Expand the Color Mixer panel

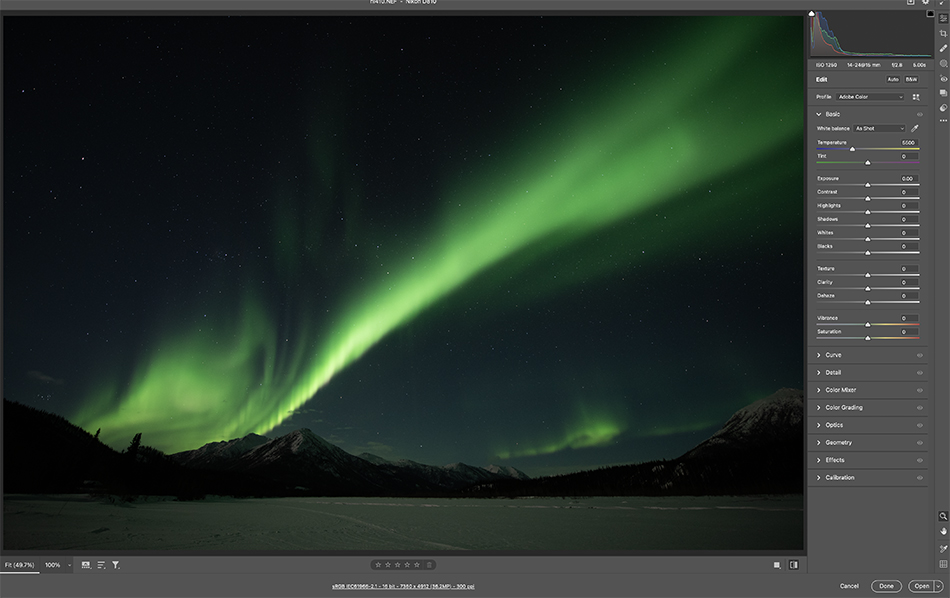coord(819,390)
